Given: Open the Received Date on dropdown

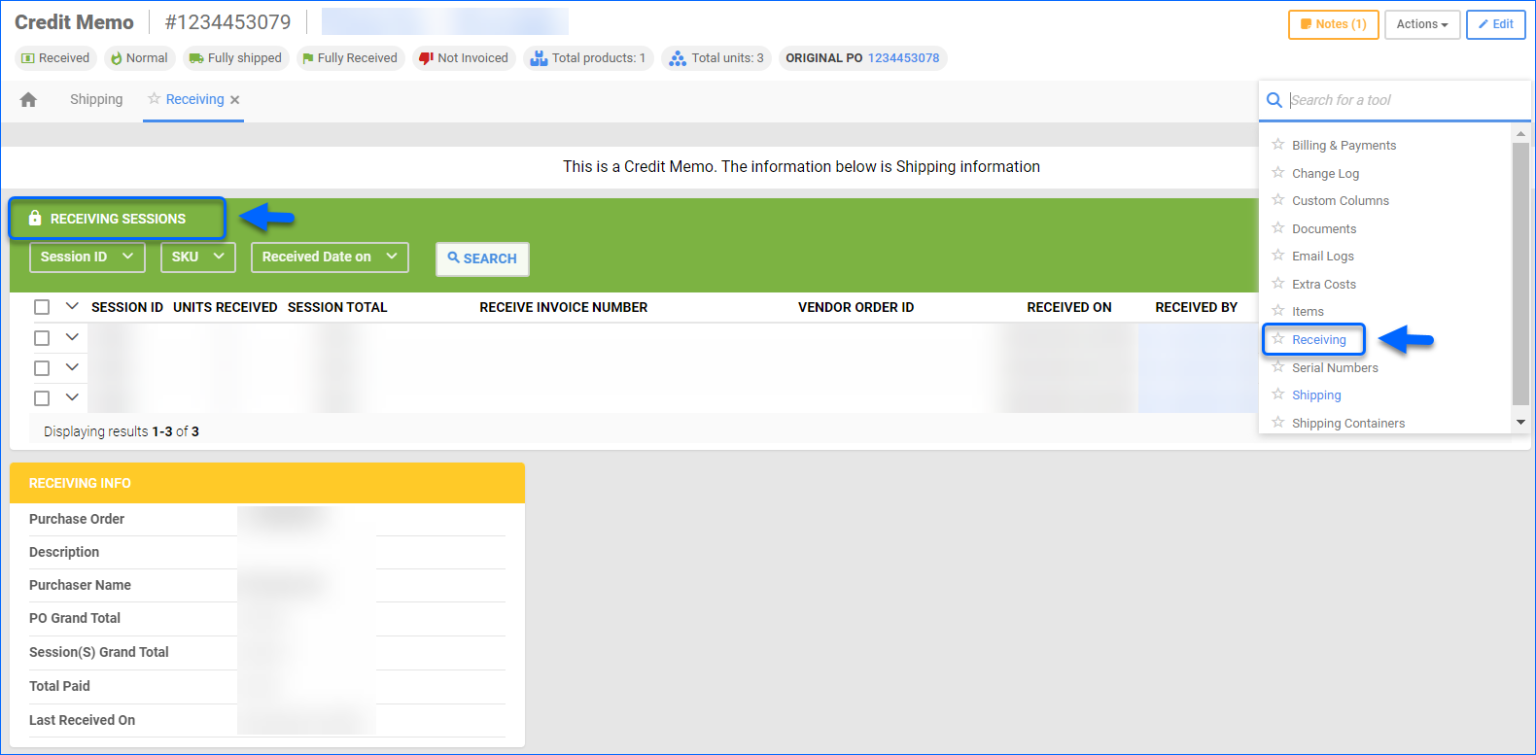Looking at the screenshot, I should coord(329,257).
